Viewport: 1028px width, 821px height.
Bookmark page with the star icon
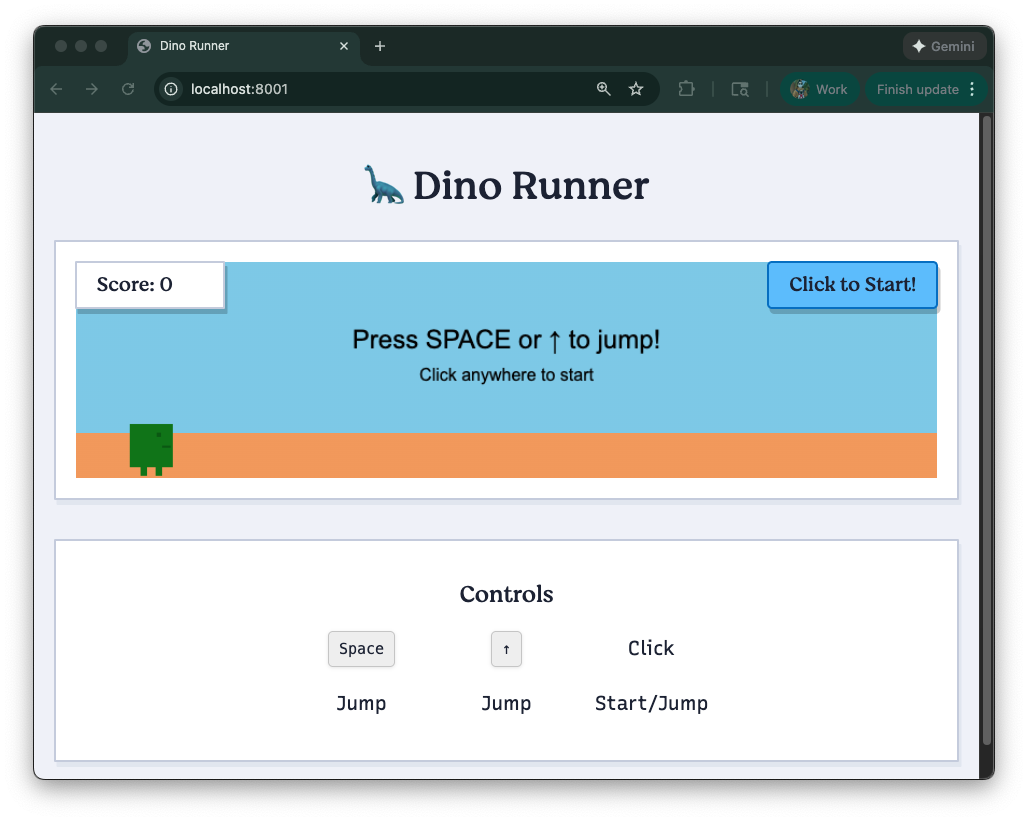coord(636,89)
